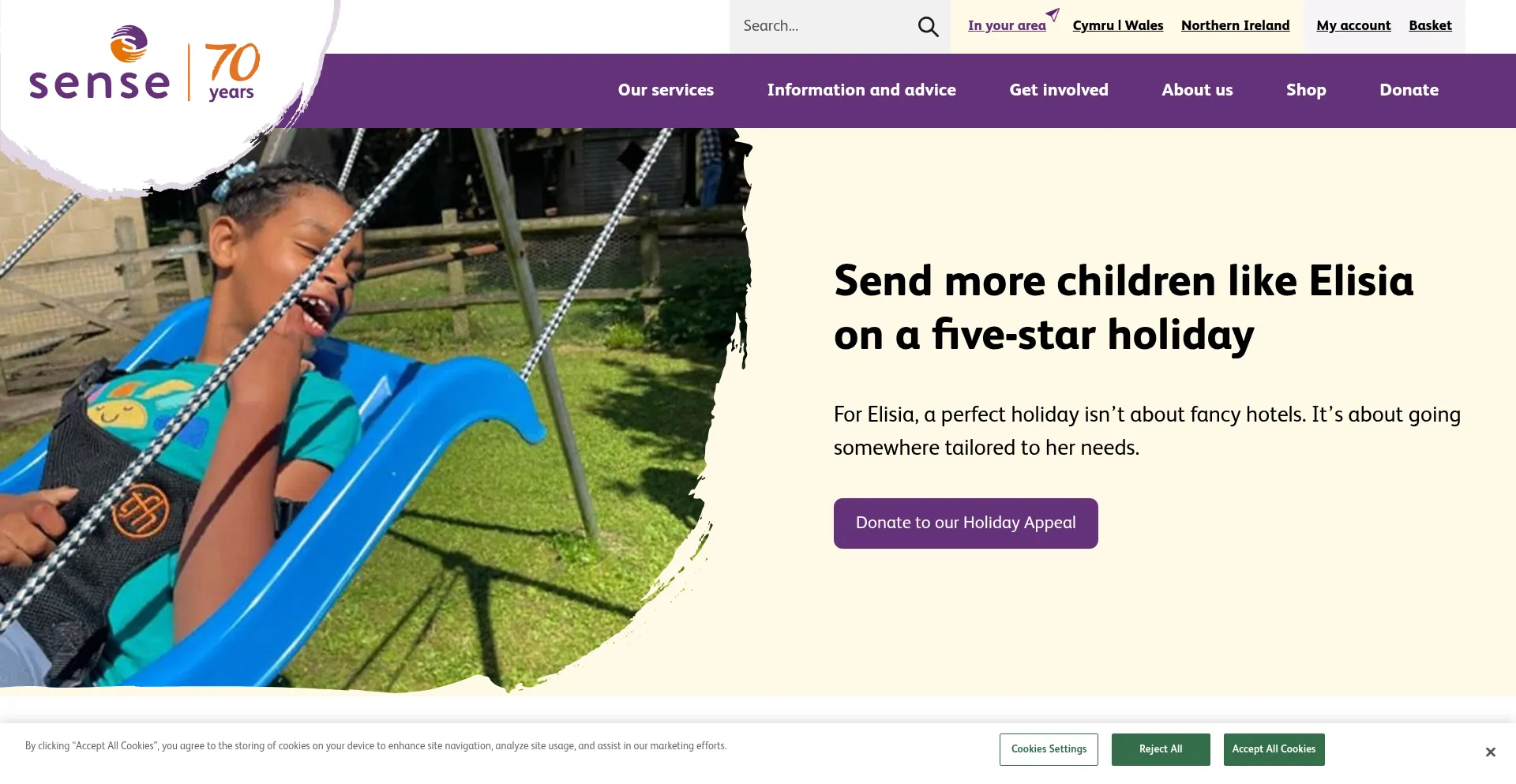This screenshot has height=784, width=1516.
Task: Open the Cymru | Wales link
Action: click(x=1118, y=26)
